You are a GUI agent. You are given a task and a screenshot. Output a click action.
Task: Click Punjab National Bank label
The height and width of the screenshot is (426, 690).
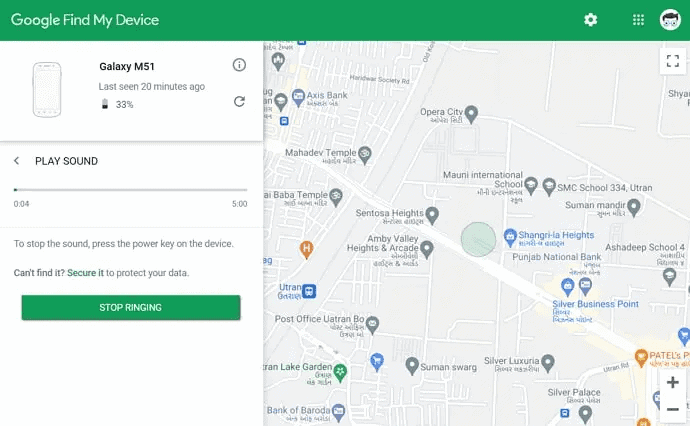[x=557, y=257]
